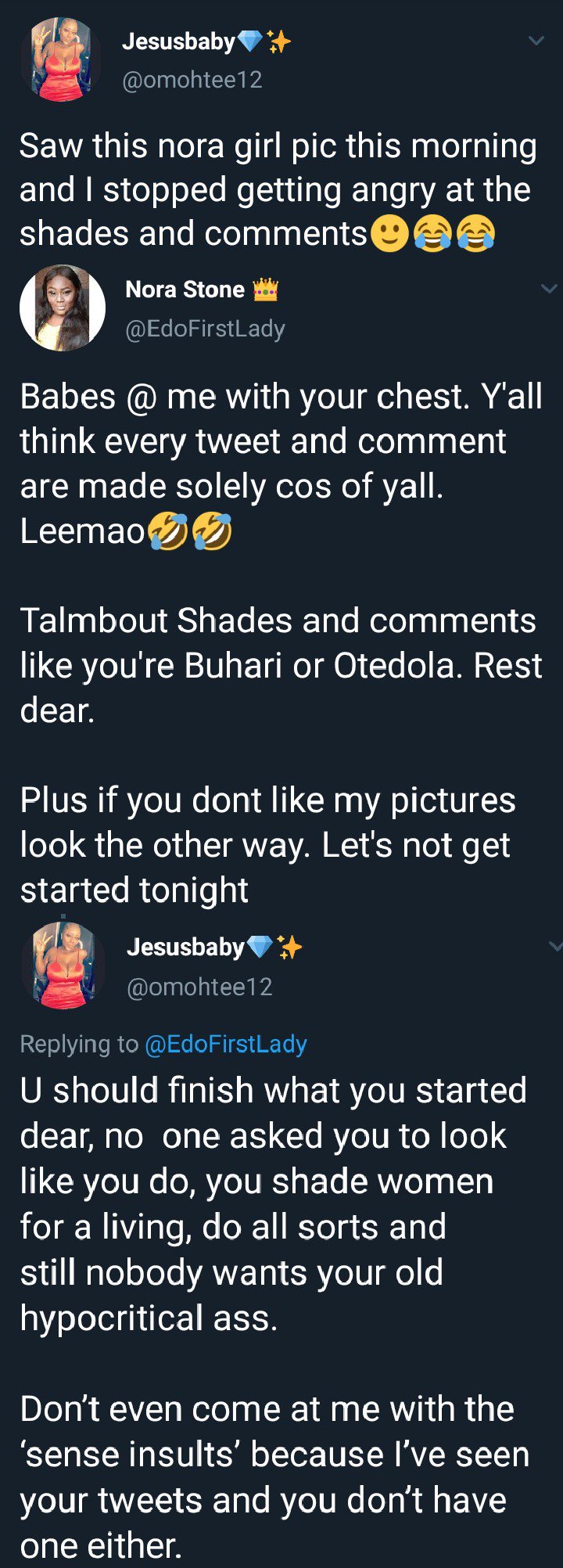Open the tweet starting "Saw this nora girl"
The image size is (563, 1568).
[x=278, y=190]
